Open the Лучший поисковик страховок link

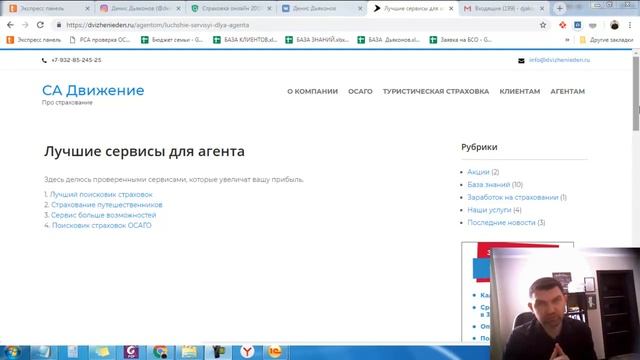coord(101,194)
